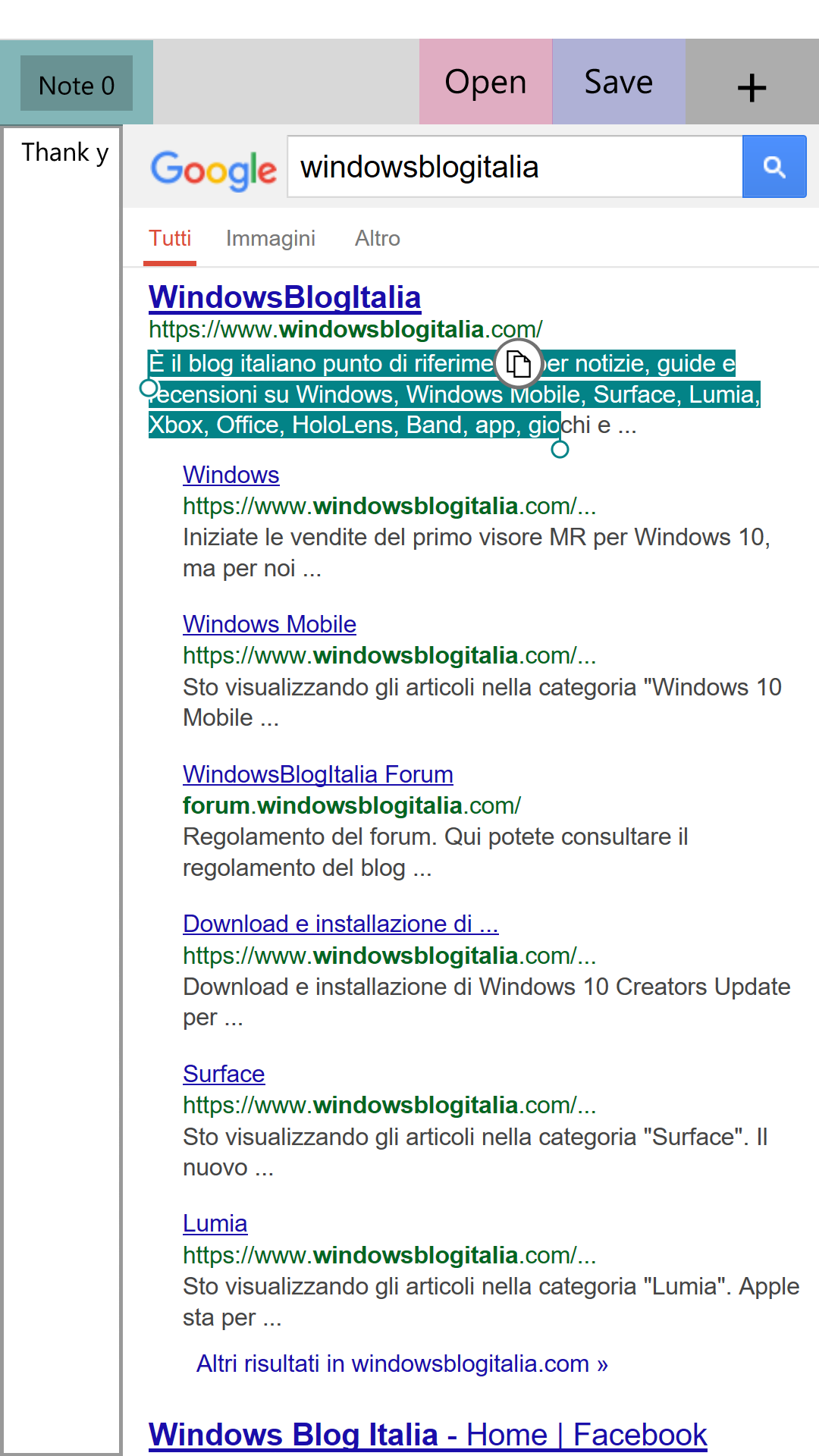This screenshot has height=1456, width=819.
Task: Open the Download e installazione di link
Action: pyautogui.click(x=340, y=924)
